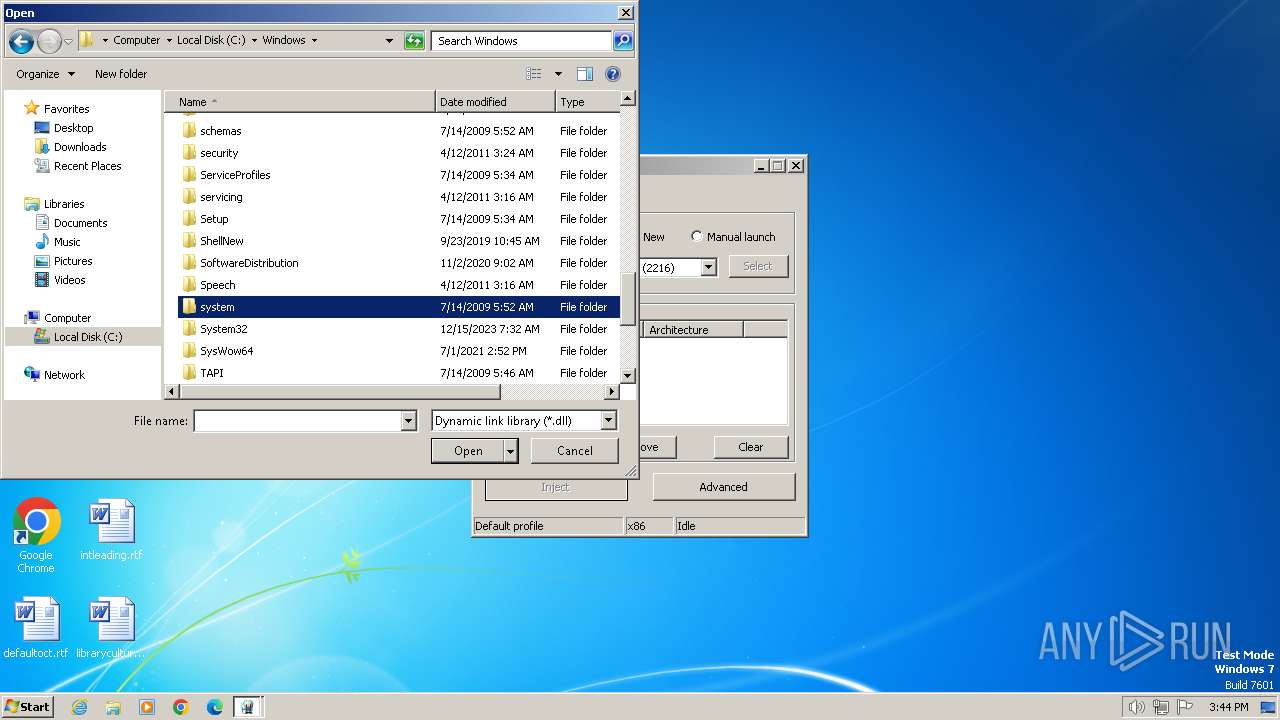The image size is (1280, 720).
Task: Select the Music library
Action: (x=67, y=242)
